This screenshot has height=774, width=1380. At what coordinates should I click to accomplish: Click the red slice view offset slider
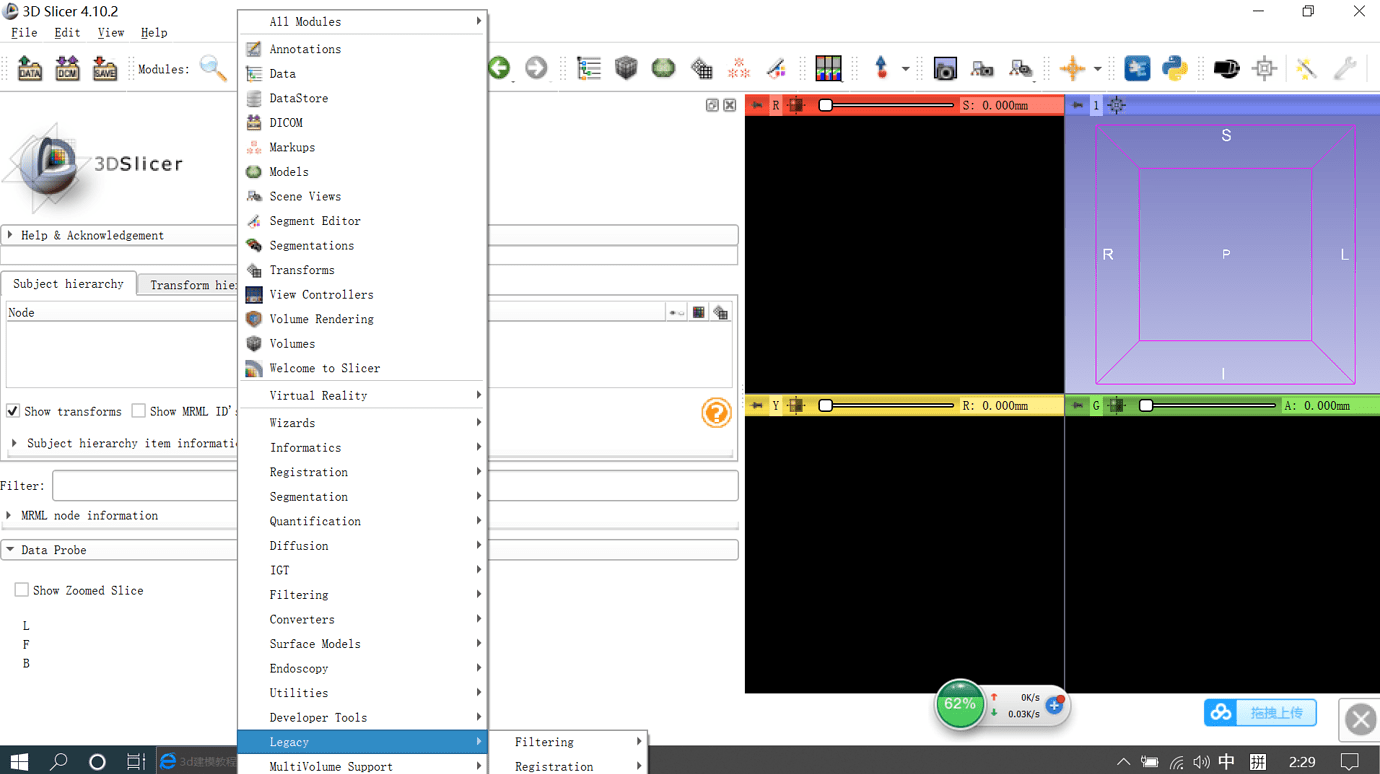888,105
